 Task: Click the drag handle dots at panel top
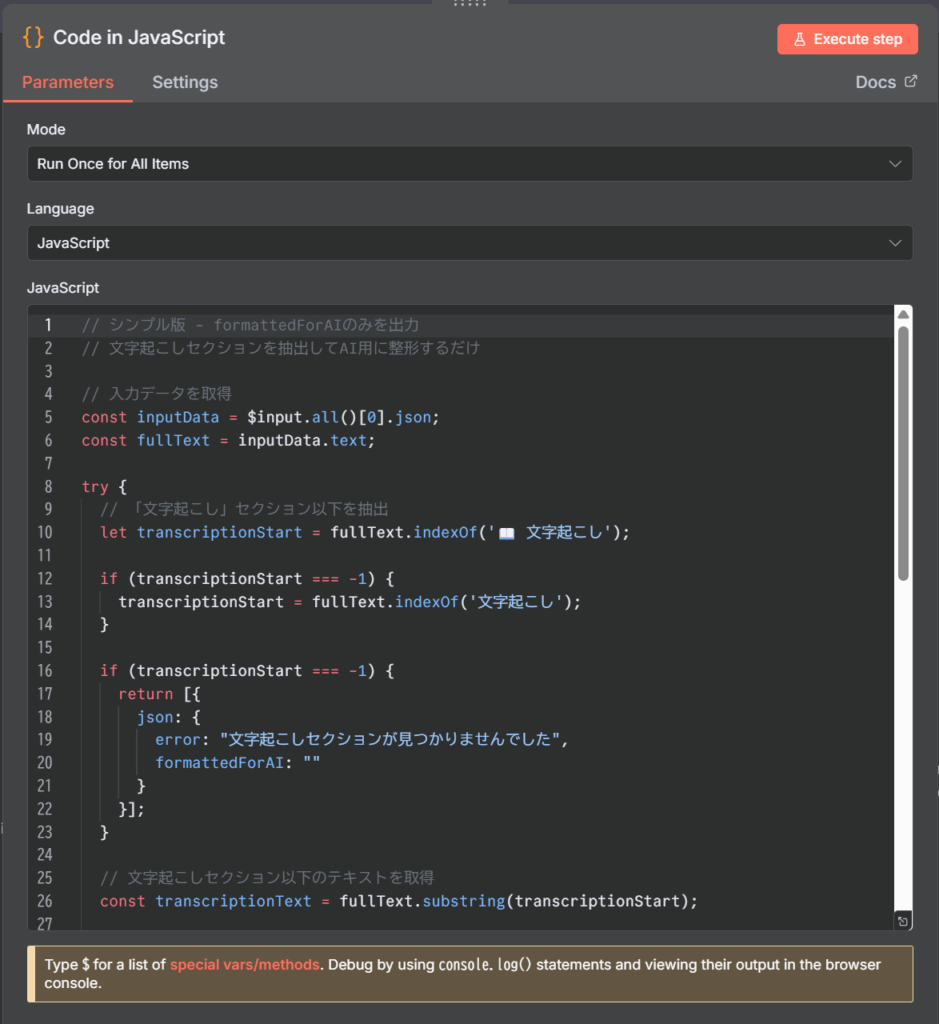pos(469,4)
